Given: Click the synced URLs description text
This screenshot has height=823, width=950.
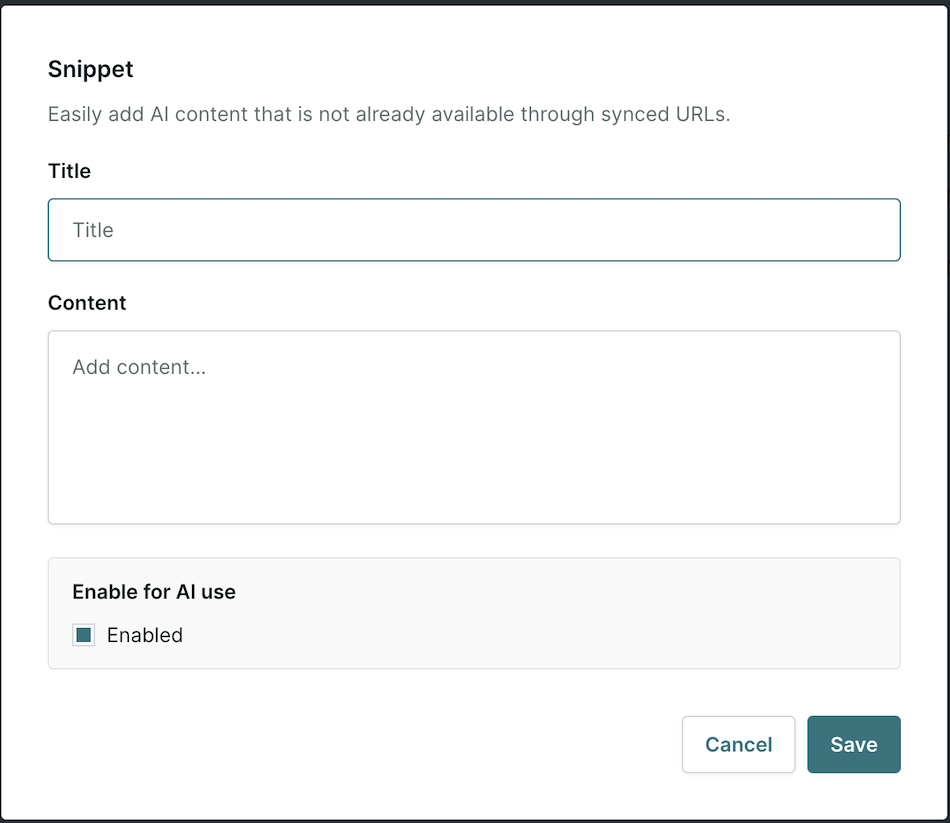Looking at the screenshot, I should (389, 114).
